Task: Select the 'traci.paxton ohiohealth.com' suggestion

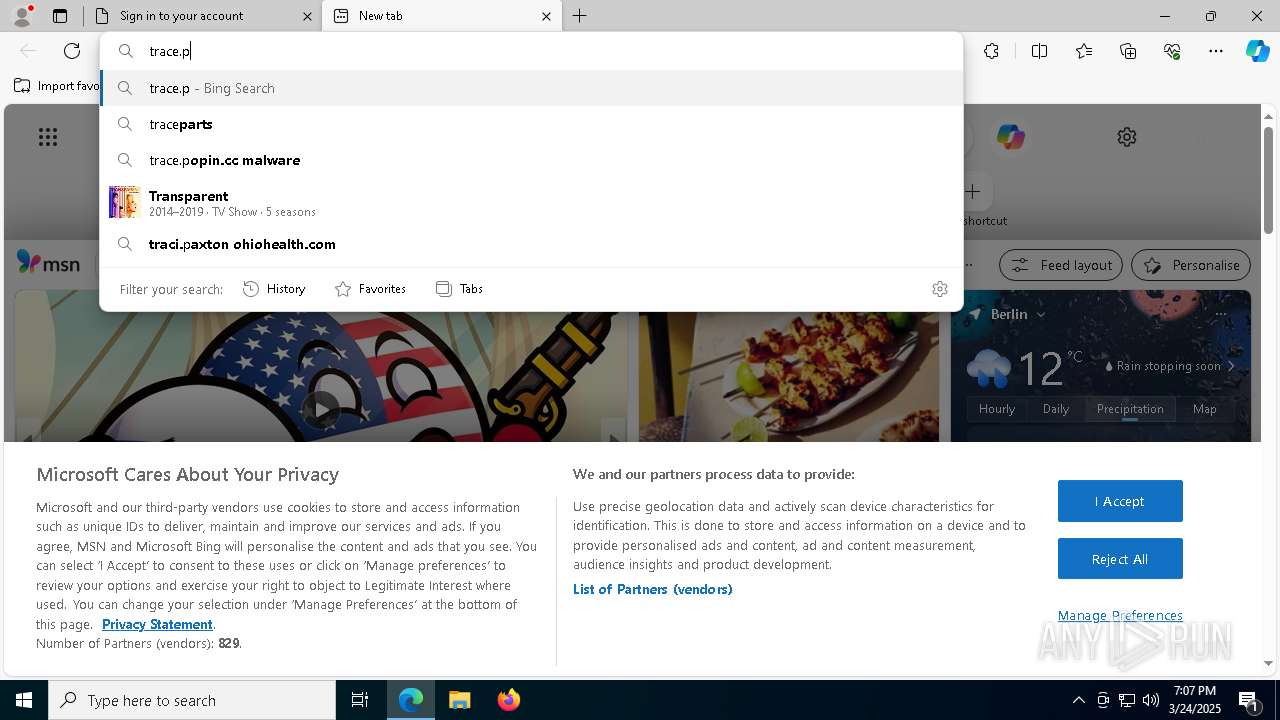Action: (x=531, y=244)
